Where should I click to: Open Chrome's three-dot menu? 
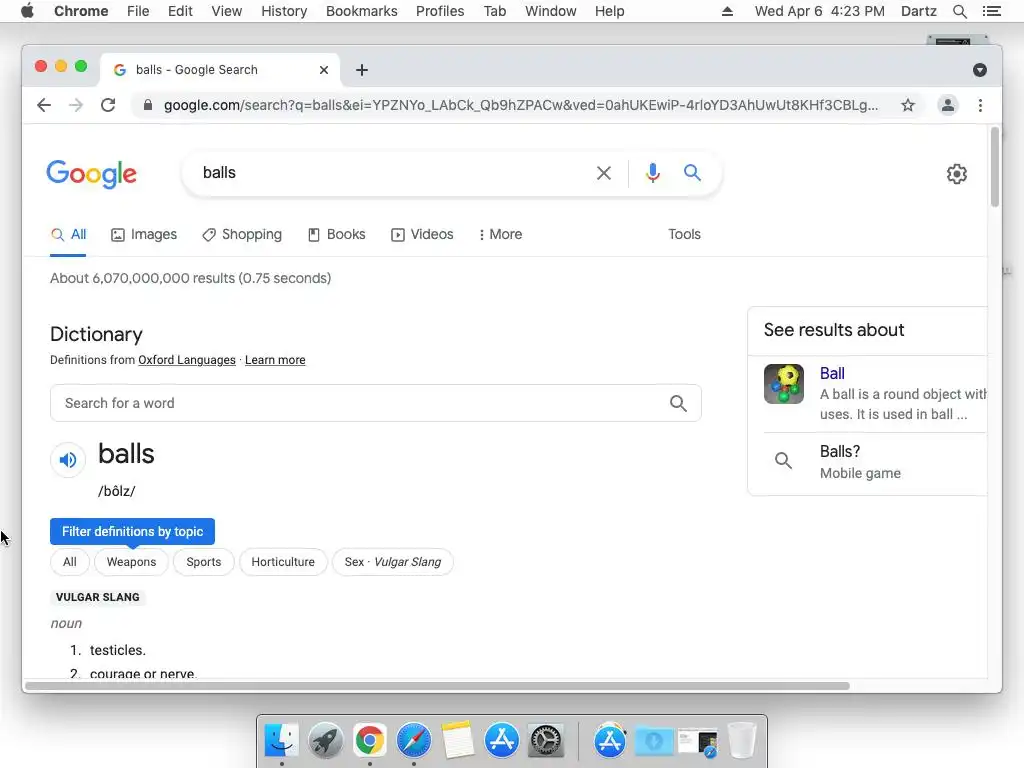(x=980, y=105)
